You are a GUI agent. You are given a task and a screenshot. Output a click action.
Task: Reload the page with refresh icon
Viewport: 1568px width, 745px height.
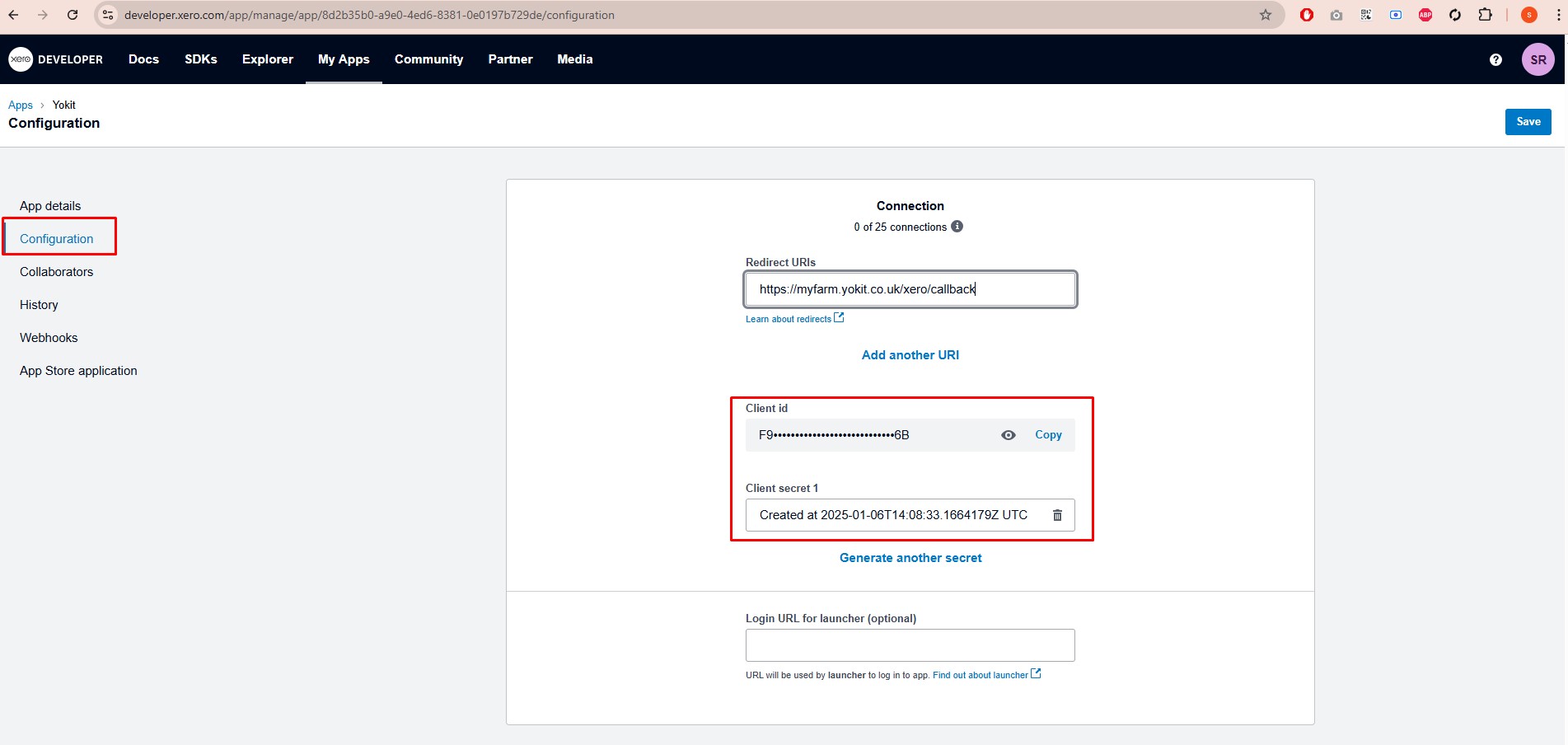tap(73, 15)
